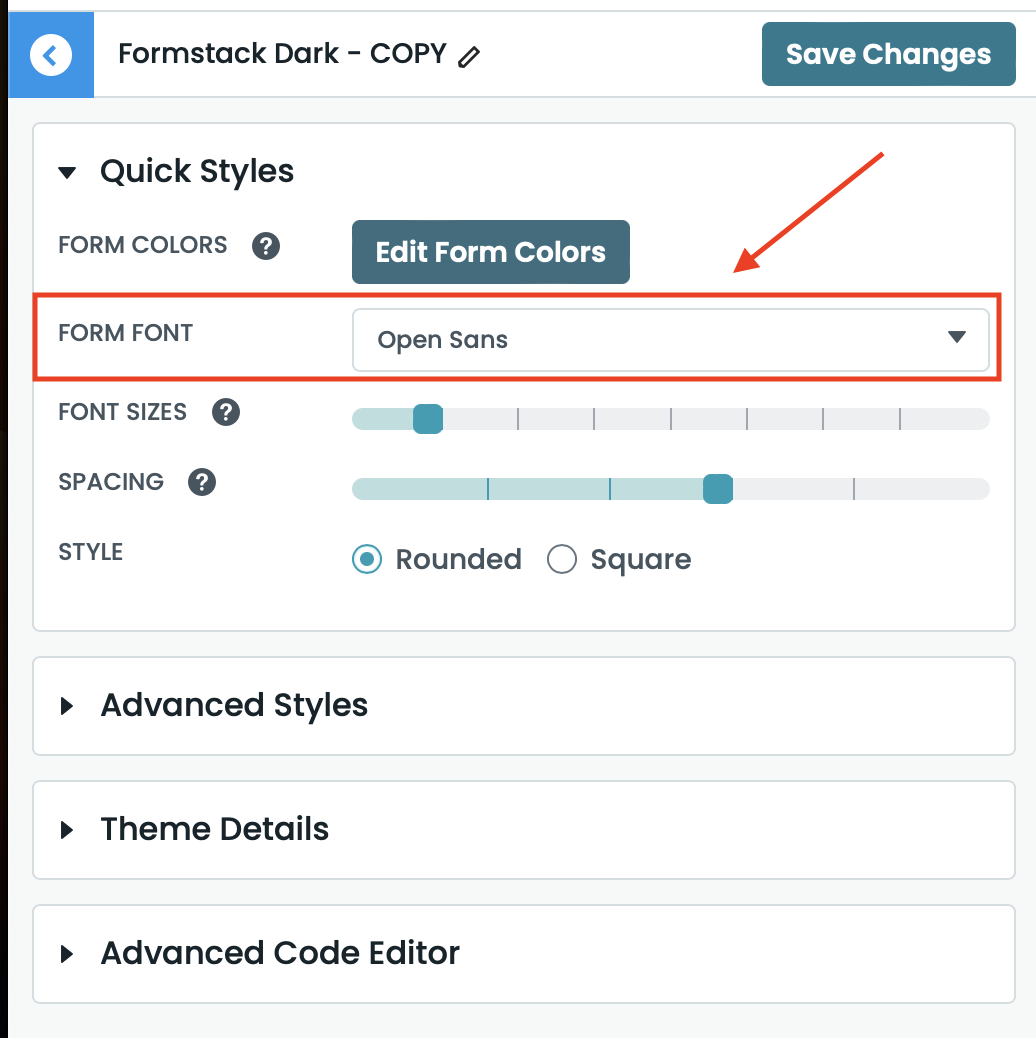Image resolution: width=1036 pixels, height=1038 pixels.
Task: Click the blue back arrow icon
Action: [51, 55]
